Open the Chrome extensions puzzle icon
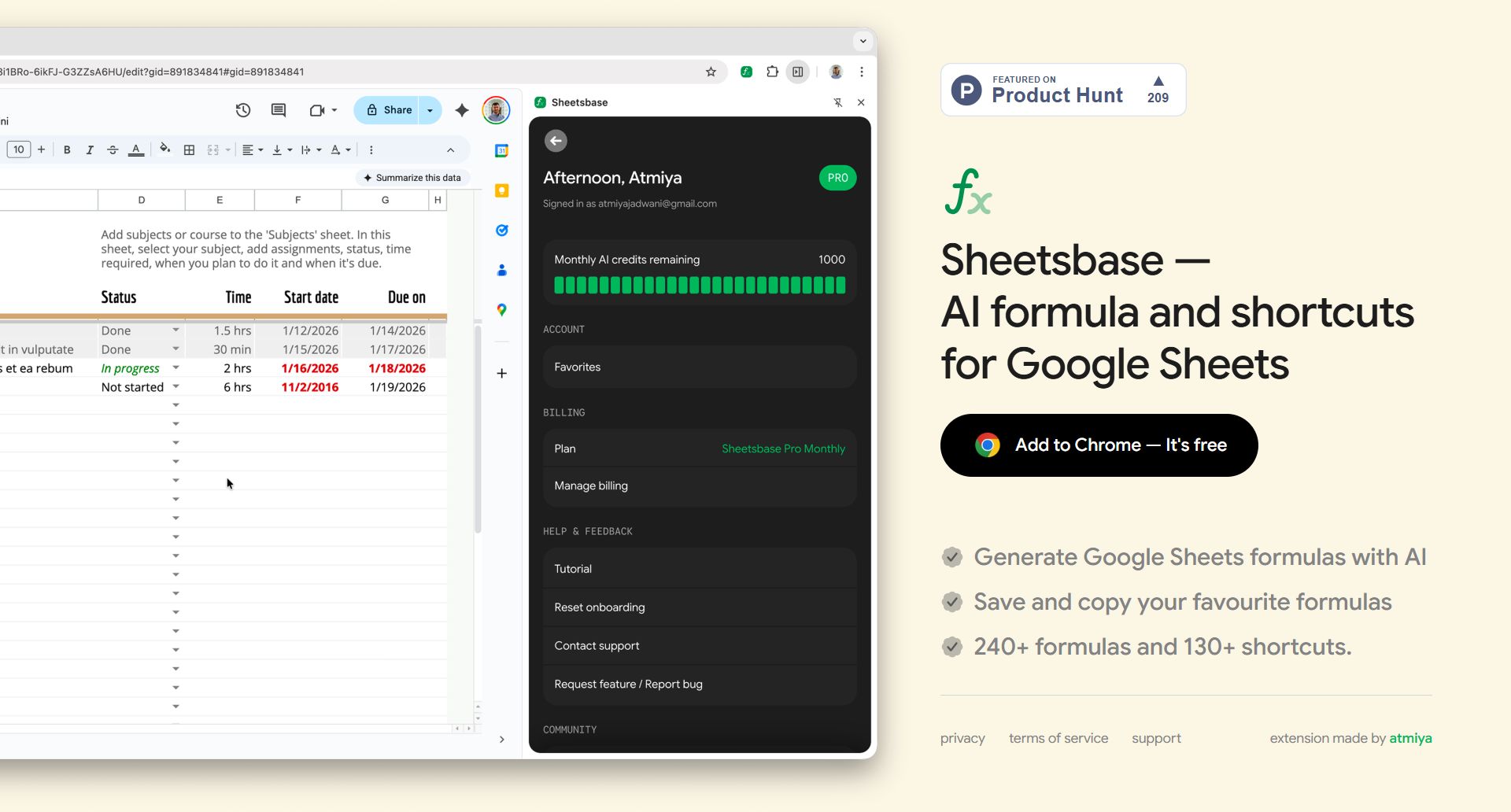 tap(772, 72)
